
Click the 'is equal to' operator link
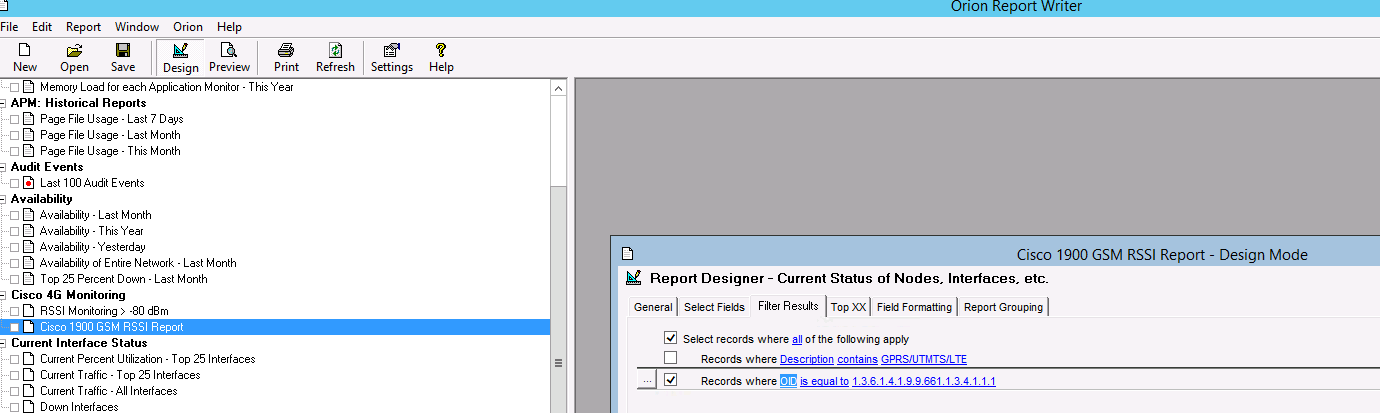click(824, 381)
